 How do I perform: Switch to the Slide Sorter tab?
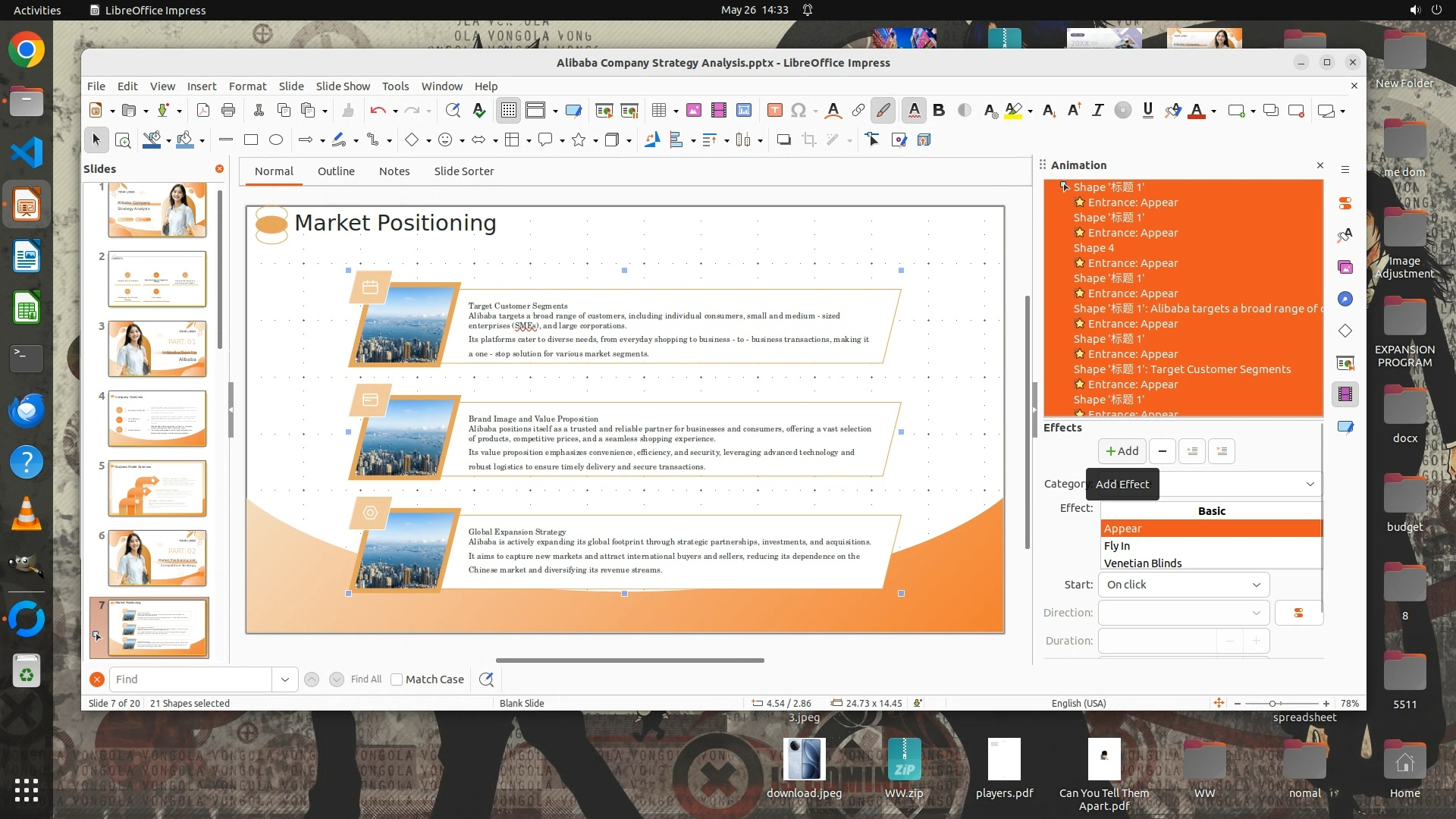coord(463,171)
